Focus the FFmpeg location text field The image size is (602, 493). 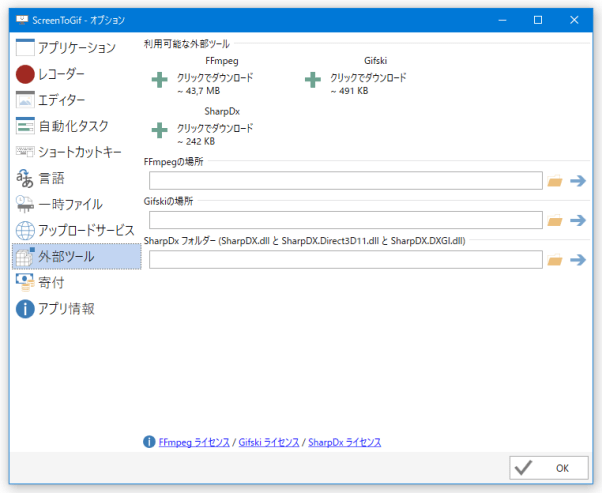[345, 181]
